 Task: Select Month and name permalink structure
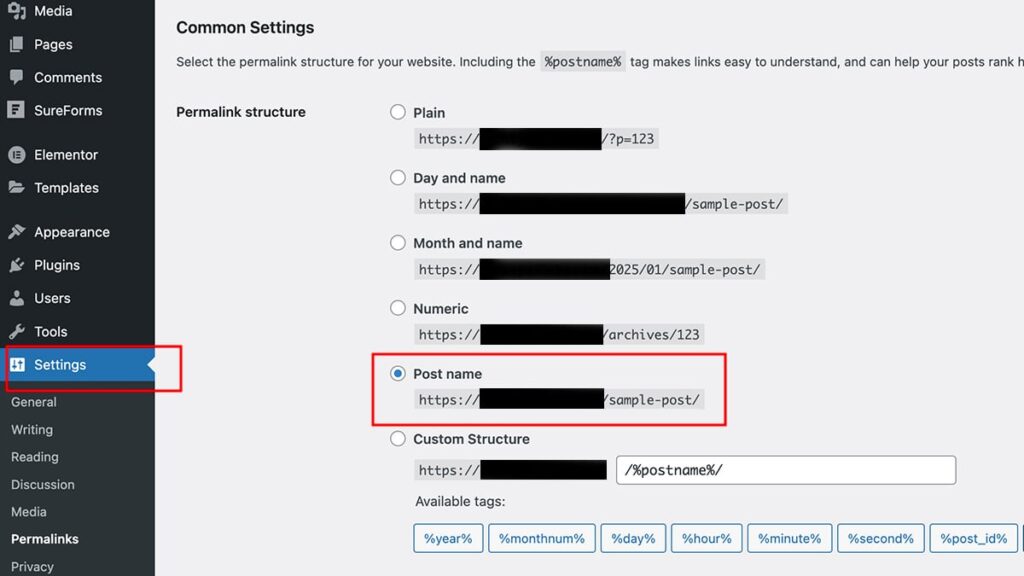[x=398, y=242]
